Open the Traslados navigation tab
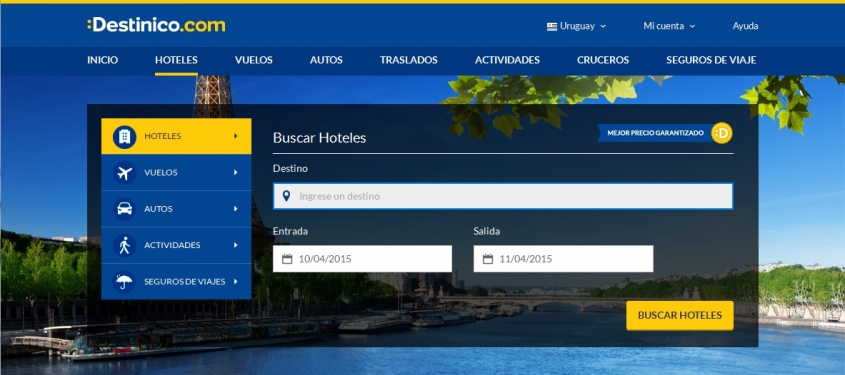The image size is (845, 375). pyautogui.click(x=408, y=60)
